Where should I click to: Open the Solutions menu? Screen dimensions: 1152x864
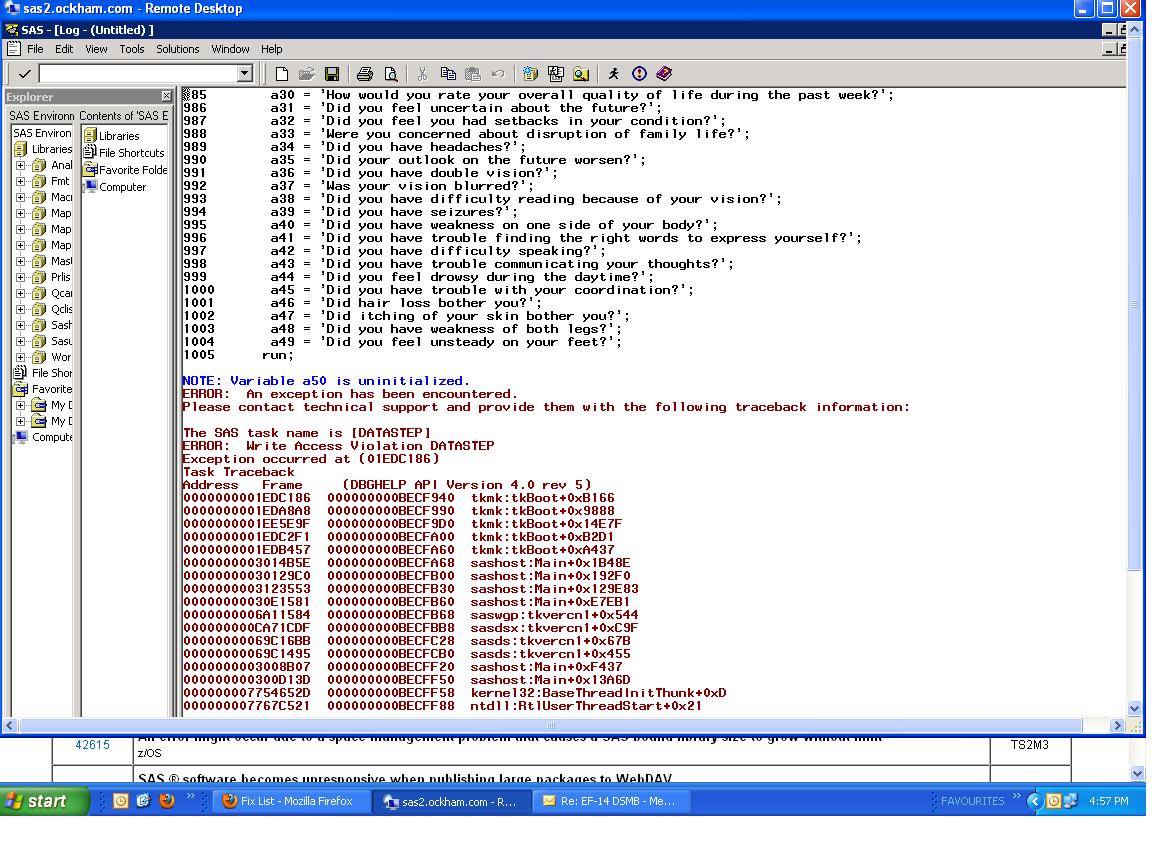pos(179,48)
